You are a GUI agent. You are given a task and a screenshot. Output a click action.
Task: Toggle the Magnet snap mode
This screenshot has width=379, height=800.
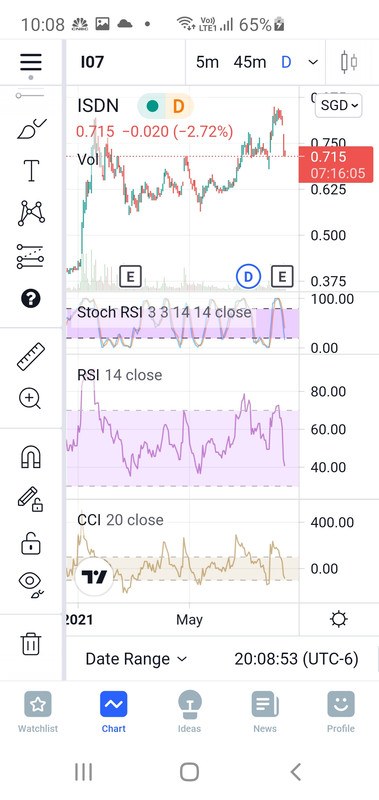tap(31, 457)
